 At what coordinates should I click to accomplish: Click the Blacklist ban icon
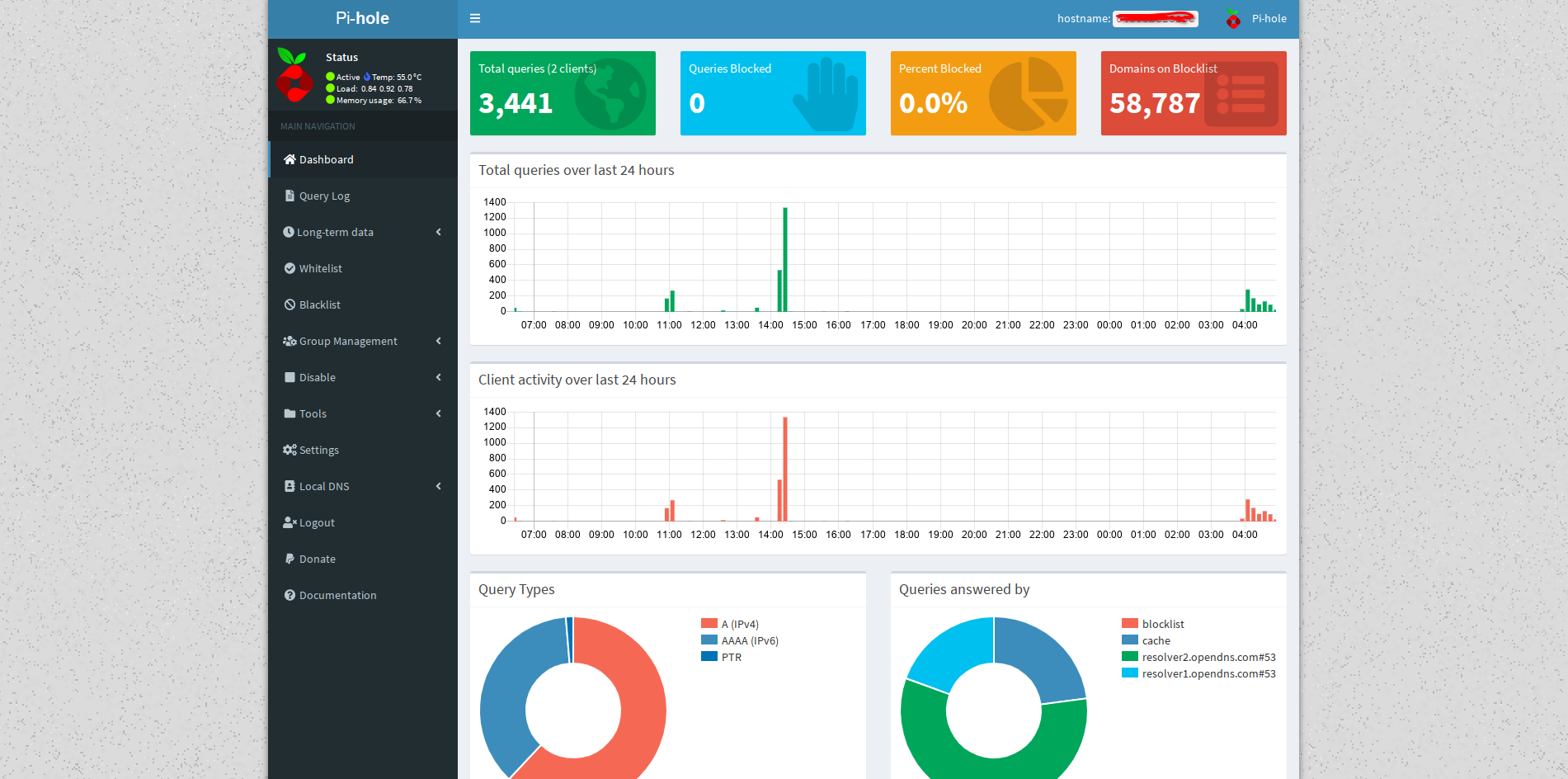pos(290,305)
